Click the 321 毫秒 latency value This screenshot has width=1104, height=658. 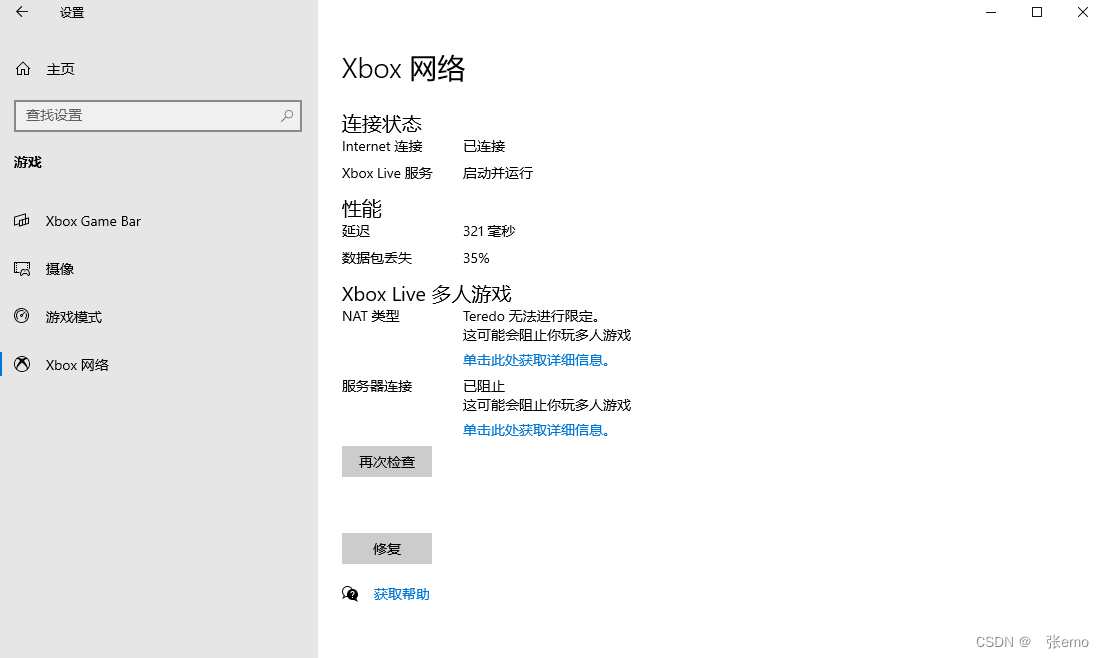pyautogui.click(x=489, y=231)
